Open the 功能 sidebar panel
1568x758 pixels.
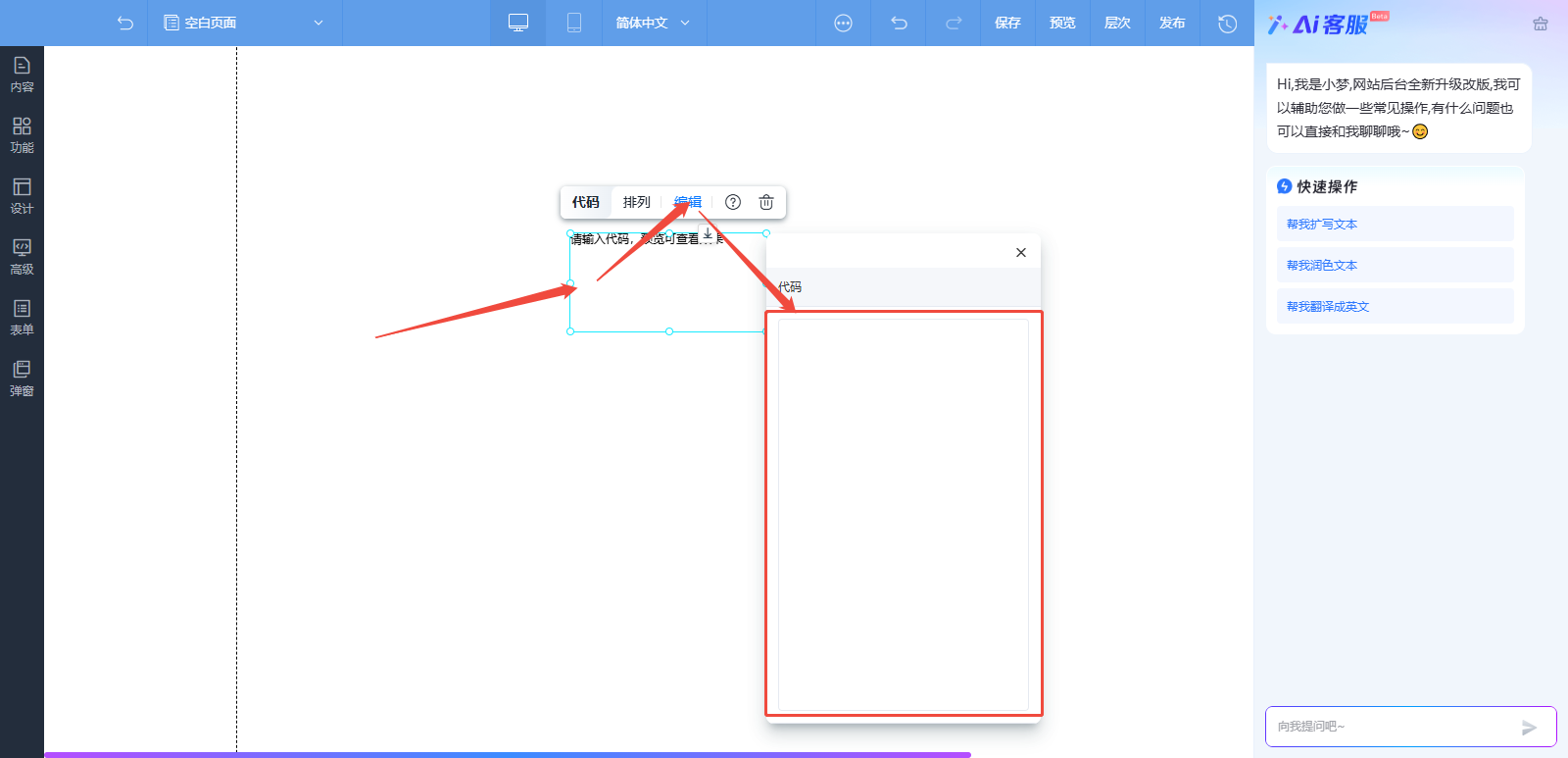coord(22,136)
